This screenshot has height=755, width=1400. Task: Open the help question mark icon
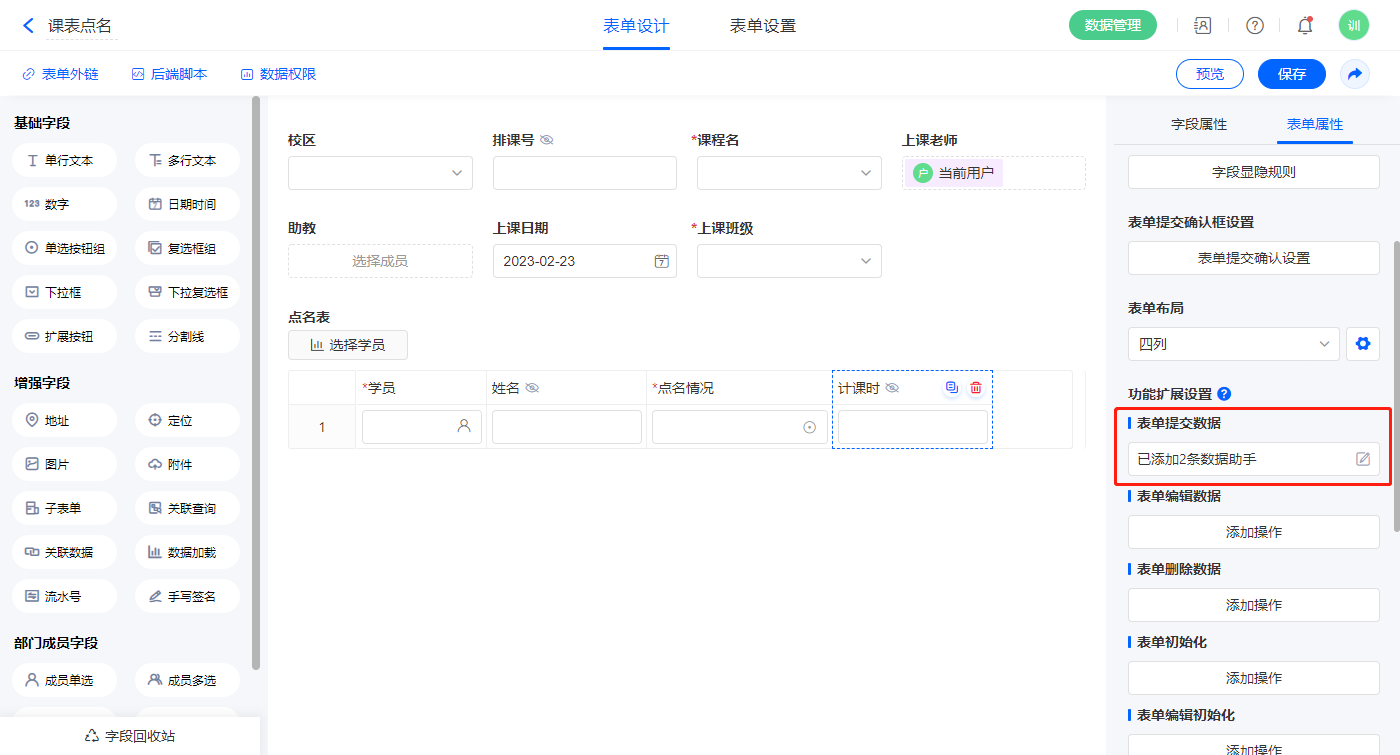tap(1254, 26)
